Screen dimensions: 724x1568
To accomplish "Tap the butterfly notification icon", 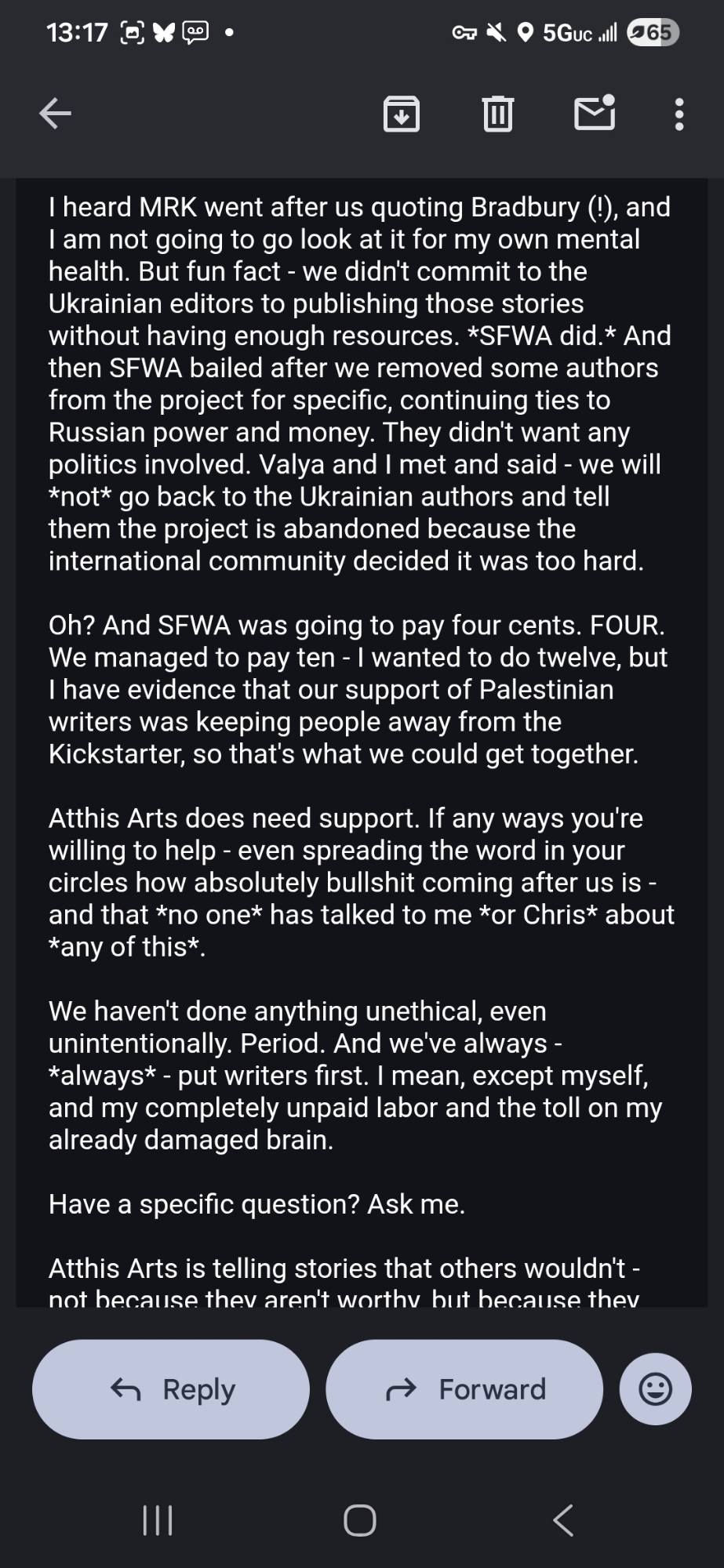I will [x=163, y=33].
